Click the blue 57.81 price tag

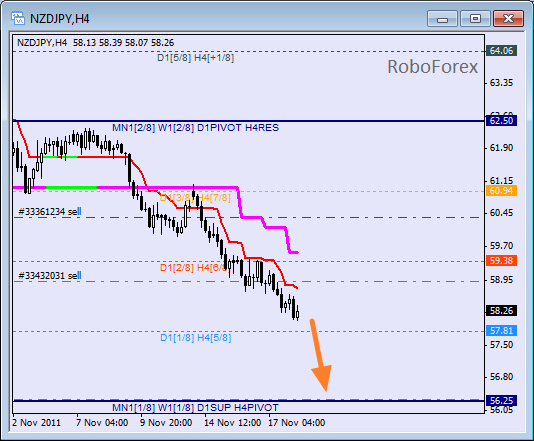tap(501, 331)
